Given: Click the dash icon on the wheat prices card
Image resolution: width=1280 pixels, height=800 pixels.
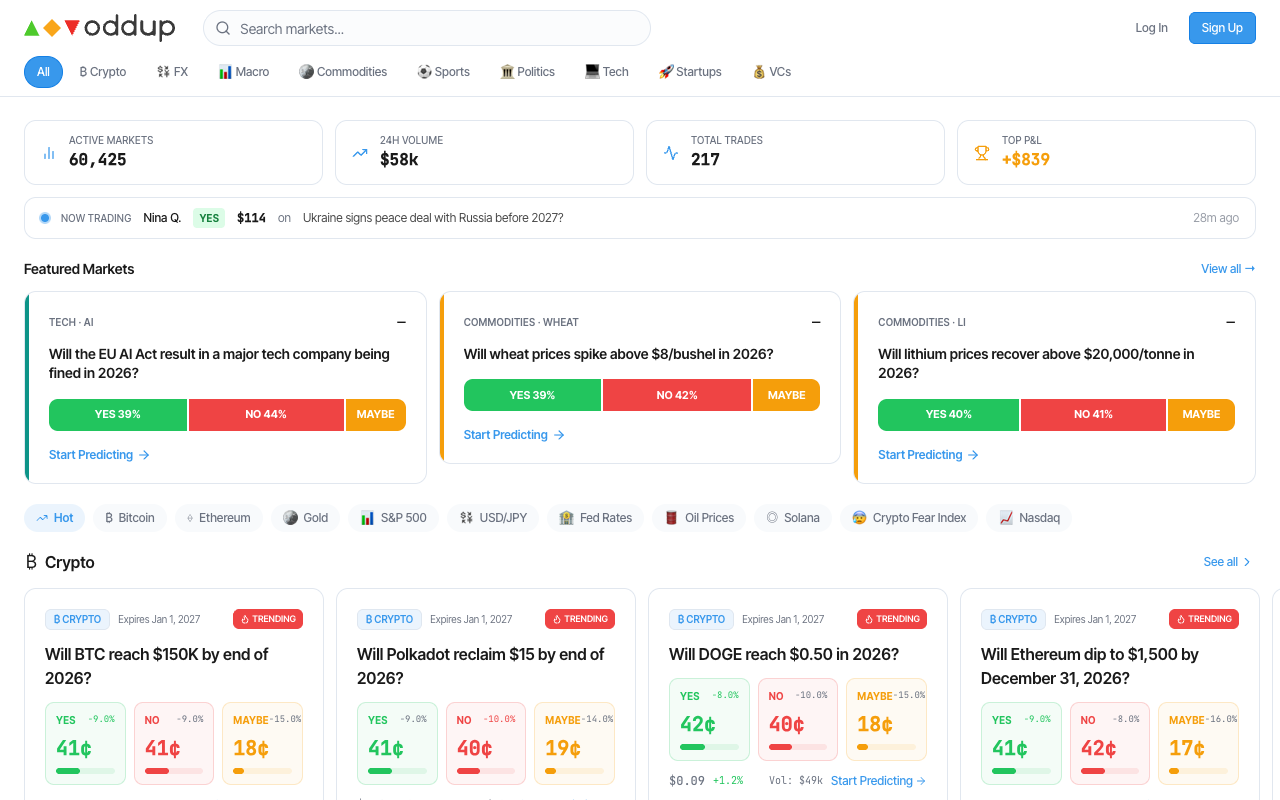Looking at the screenshot, I should (x=816, y=322).
